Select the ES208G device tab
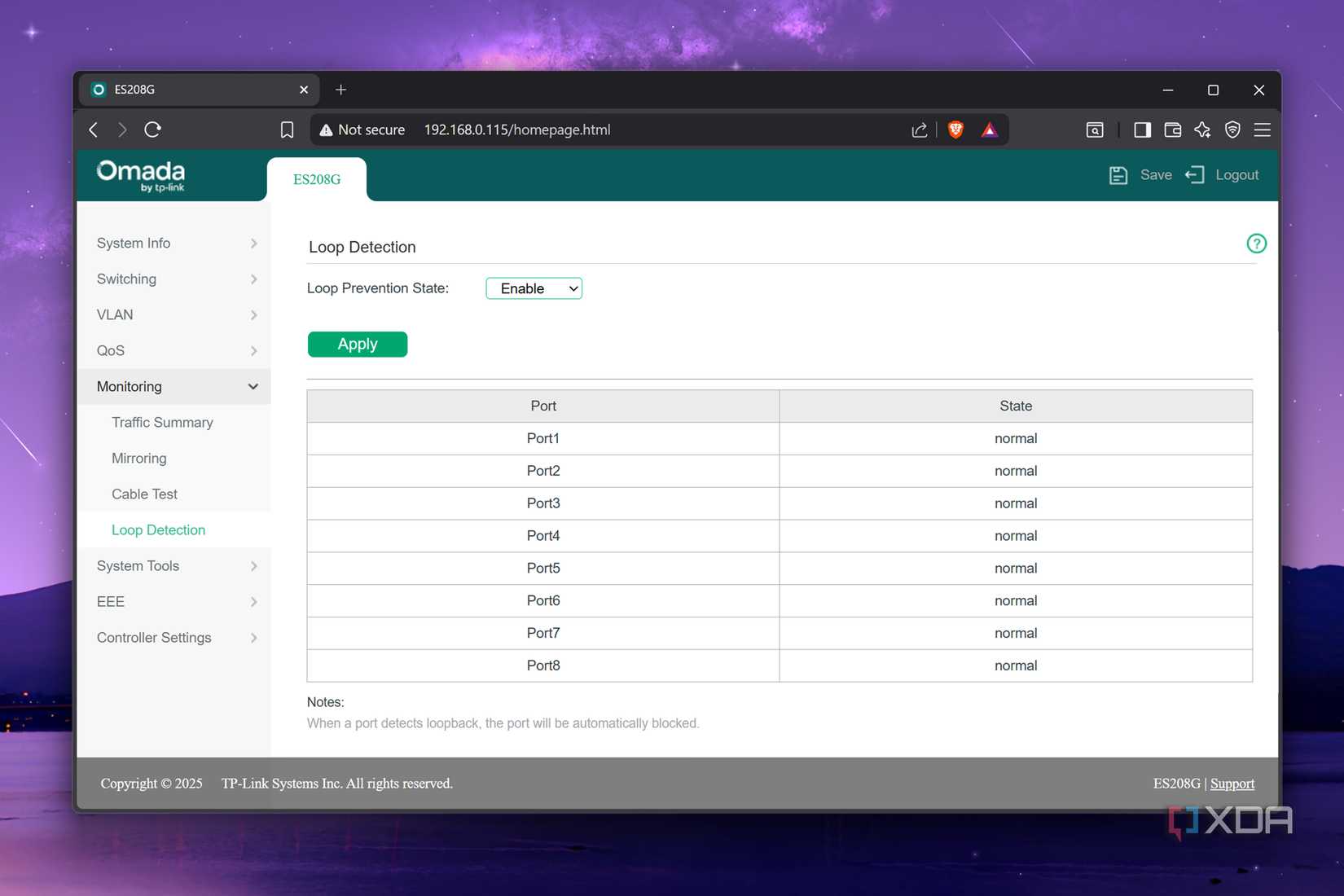 pos(317,179)
